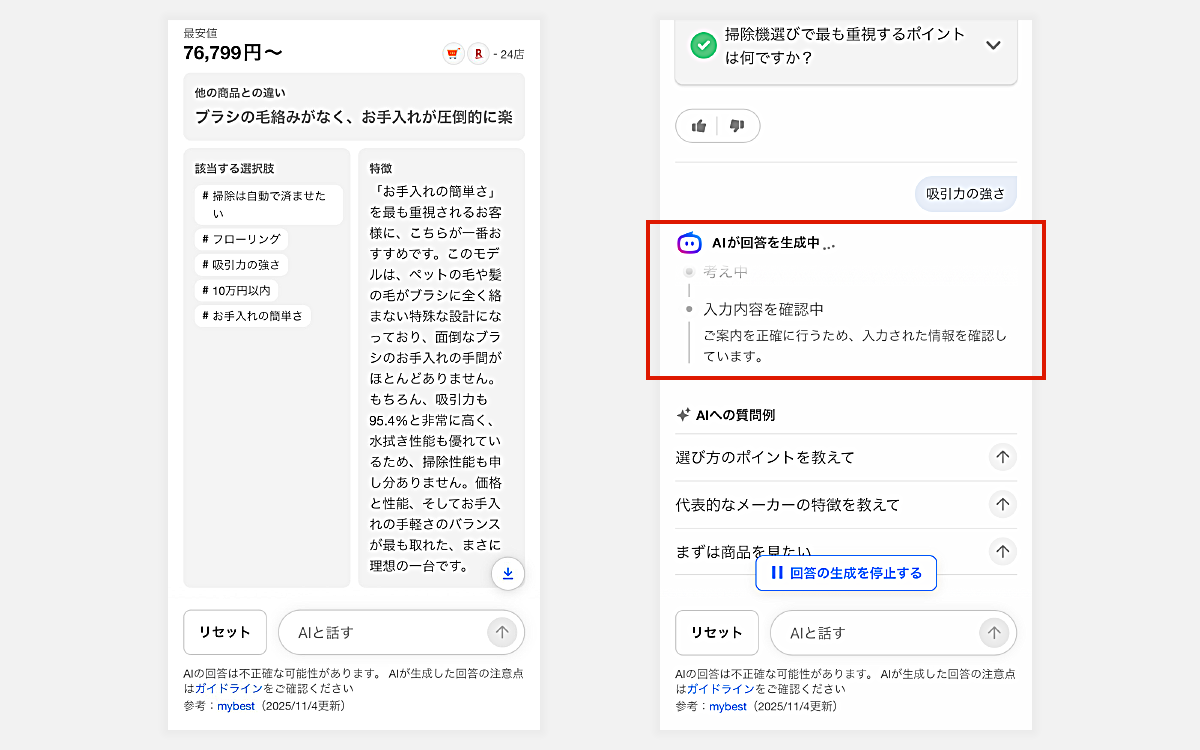Click the download arrow on the 特徴 panel
The width and height of the screenshot is (1200, 750).
[508, 573]
